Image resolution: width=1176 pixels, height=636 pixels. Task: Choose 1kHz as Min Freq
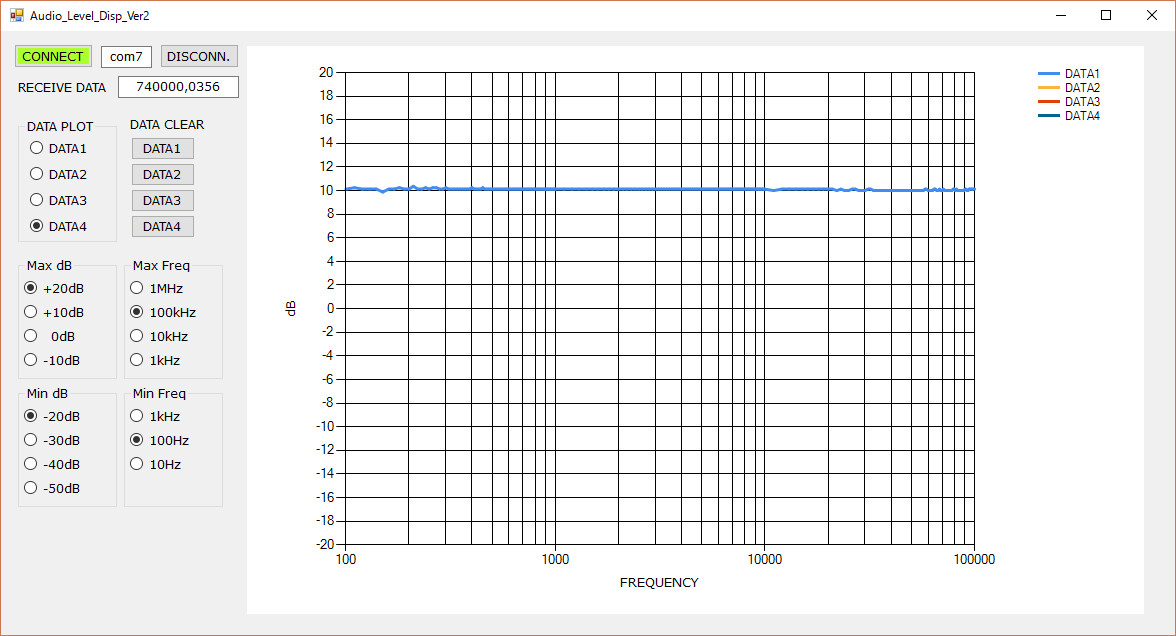click(x=137, y=416)
